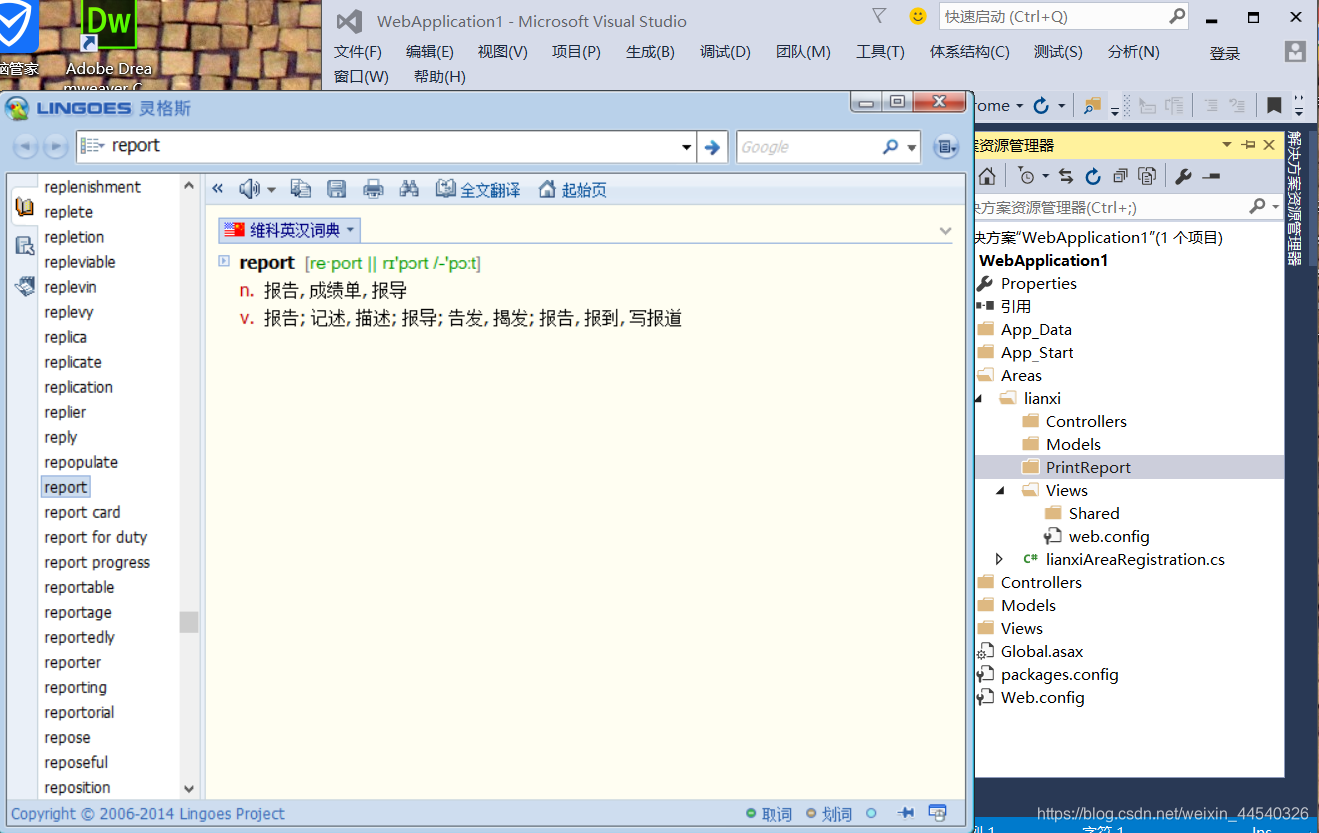The width and height of the screenshot is (1319, 833).
Task: Open Adobe Dreamweaver desktop shortcut
Action: [x=108, y=46]
